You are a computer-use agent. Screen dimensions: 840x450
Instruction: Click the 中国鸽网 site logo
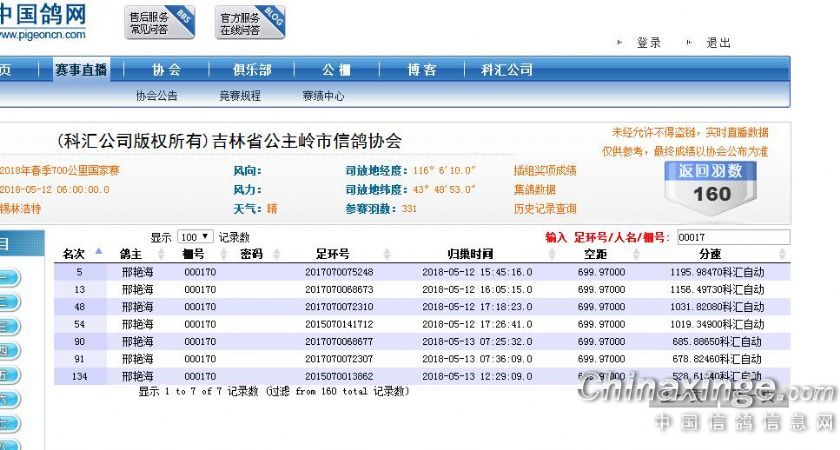coord(43,22)
